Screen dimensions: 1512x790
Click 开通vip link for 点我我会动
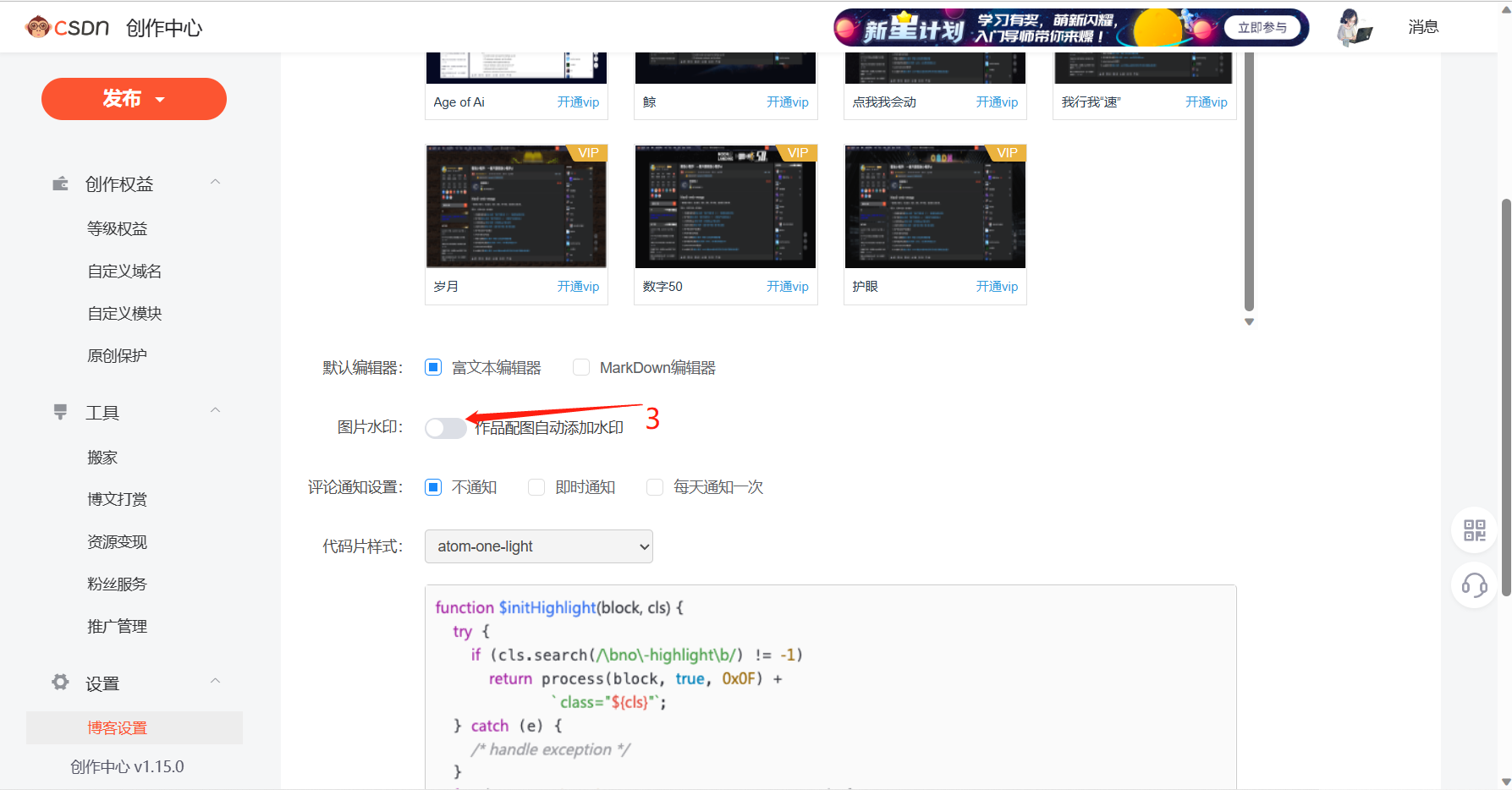click(997, 102)
